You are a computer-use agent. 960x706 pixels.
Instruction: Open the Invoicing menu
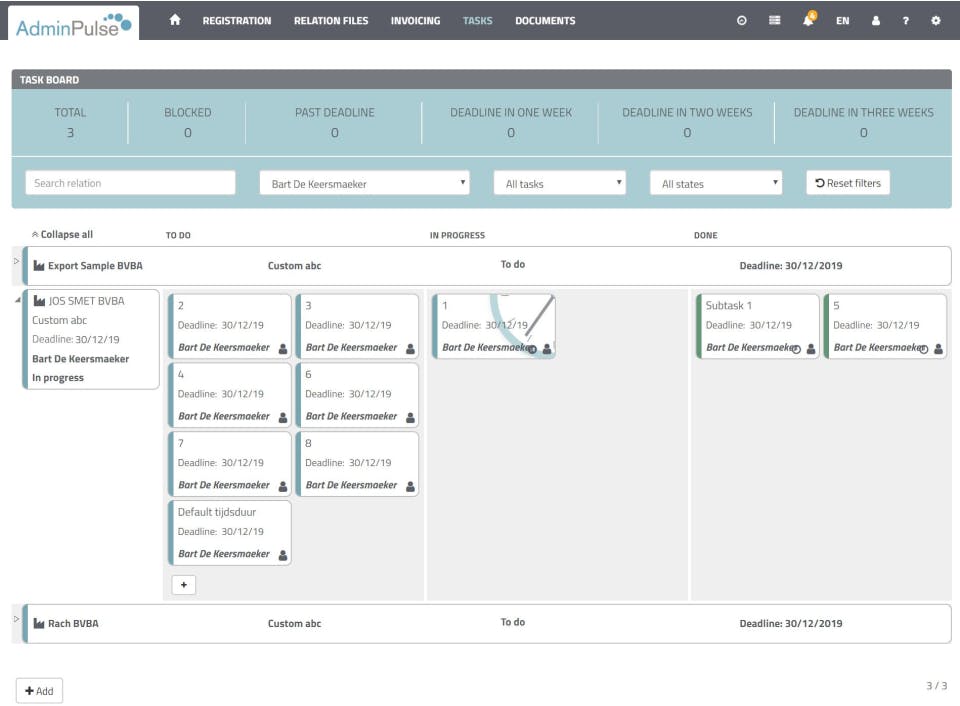416,21
